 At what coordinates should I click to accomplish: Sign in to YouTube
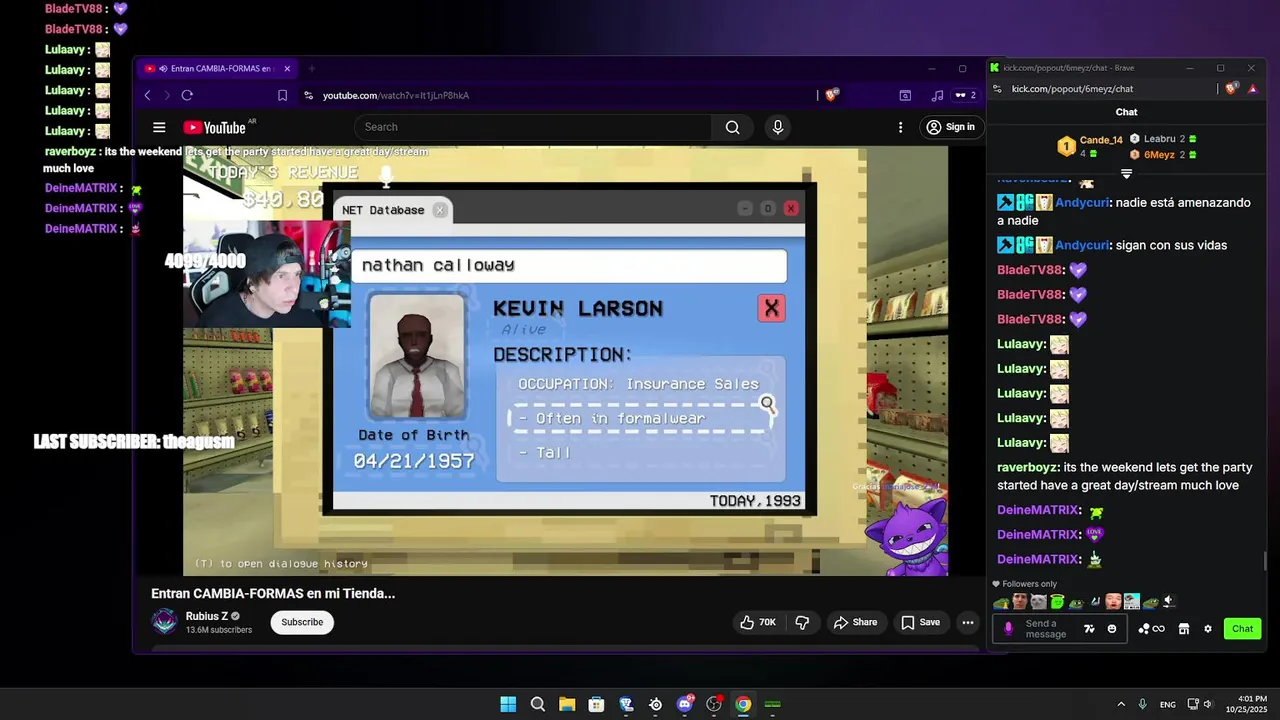click(950, 127)
